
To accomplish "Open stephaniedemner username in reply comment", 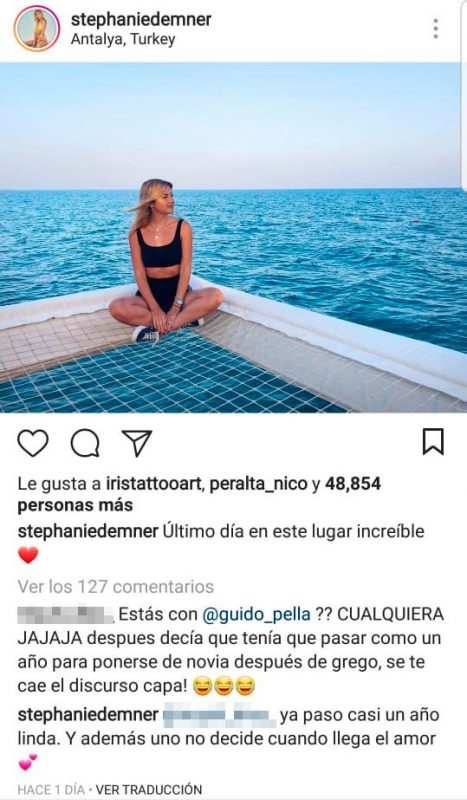I will (88, 715).
